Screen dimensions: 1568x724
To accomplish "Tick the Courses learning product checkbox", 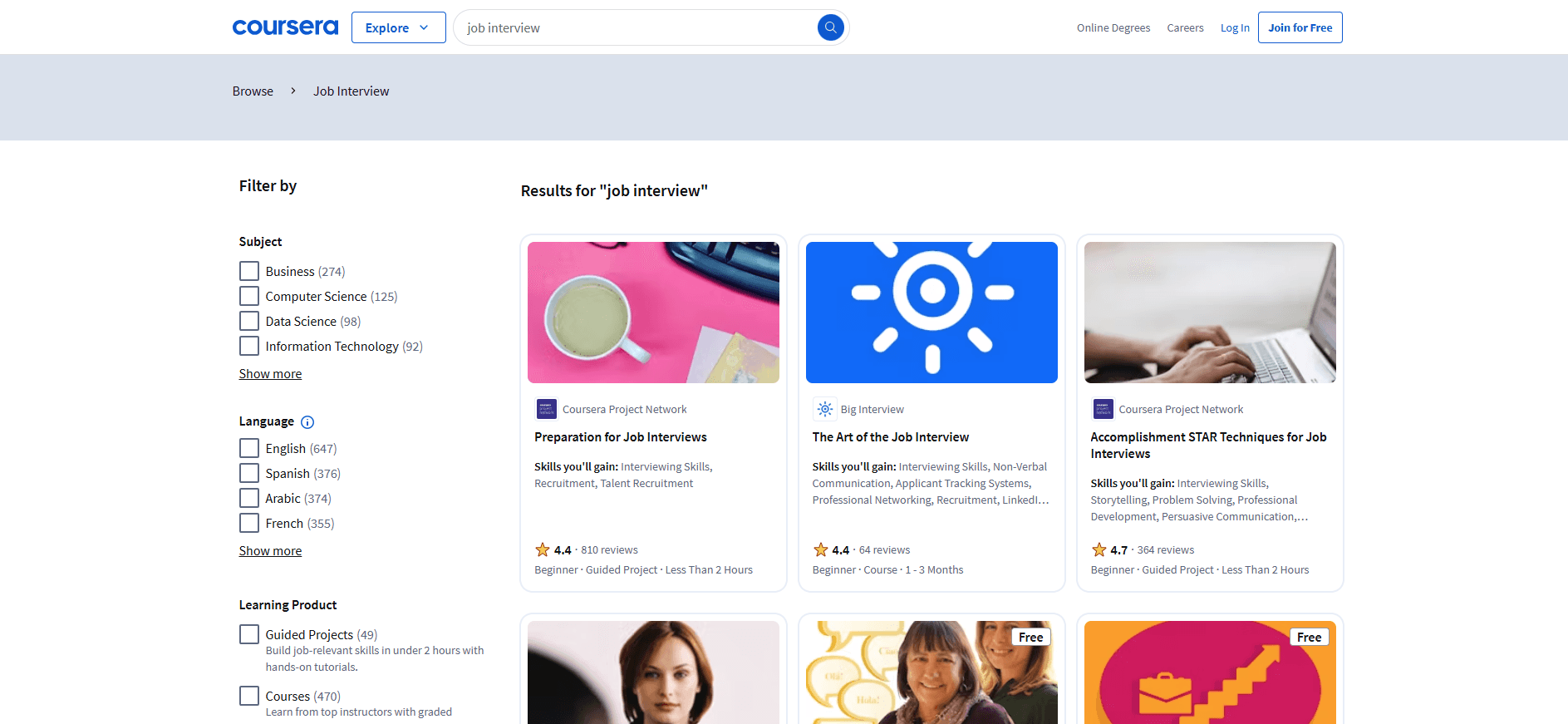I will (249, 697).
